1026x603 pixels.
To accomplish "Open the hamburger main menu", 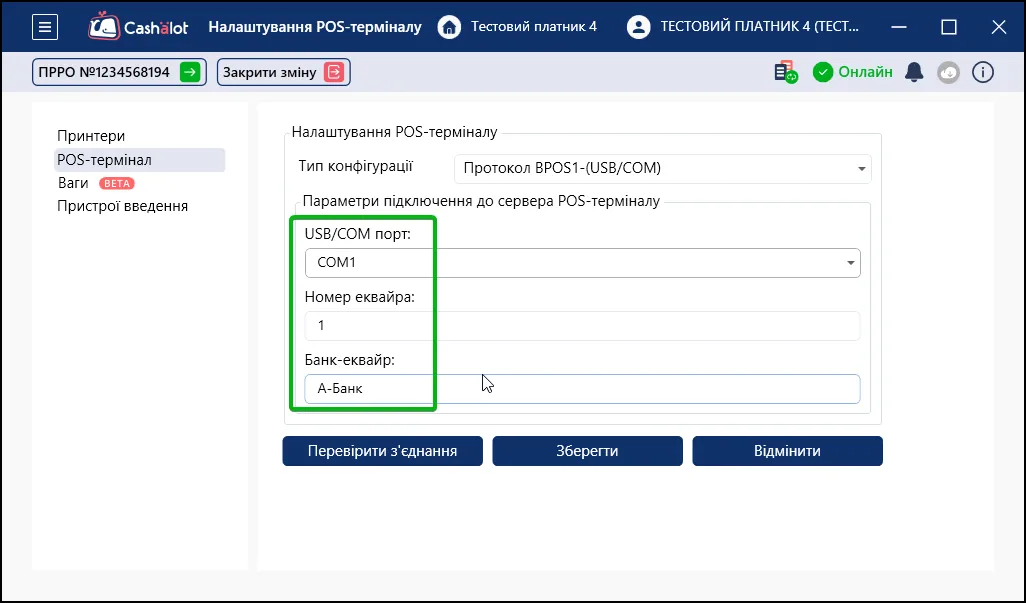I will [x=45, y=27].
